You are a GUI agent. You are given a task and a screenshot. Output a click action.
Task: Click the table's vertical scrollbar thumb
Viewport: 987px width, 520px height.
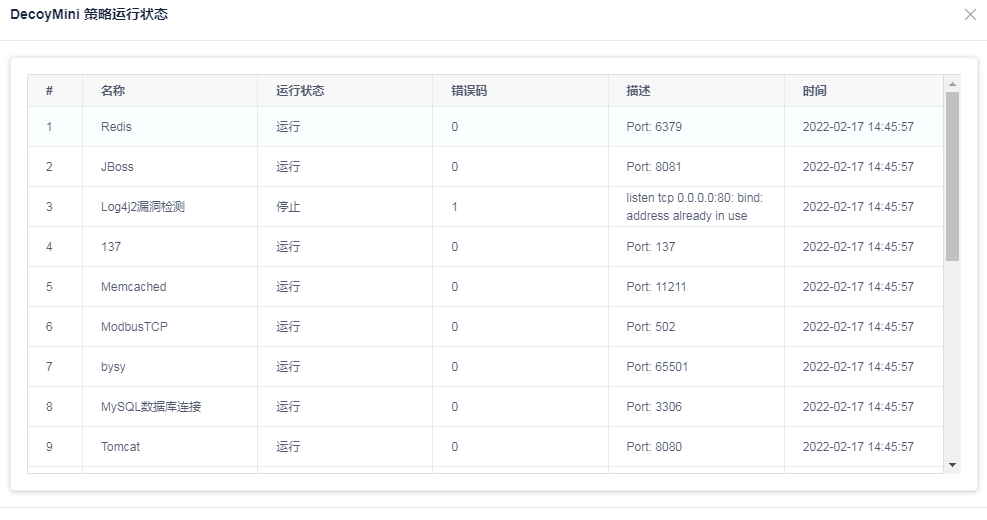click(952, 175)
